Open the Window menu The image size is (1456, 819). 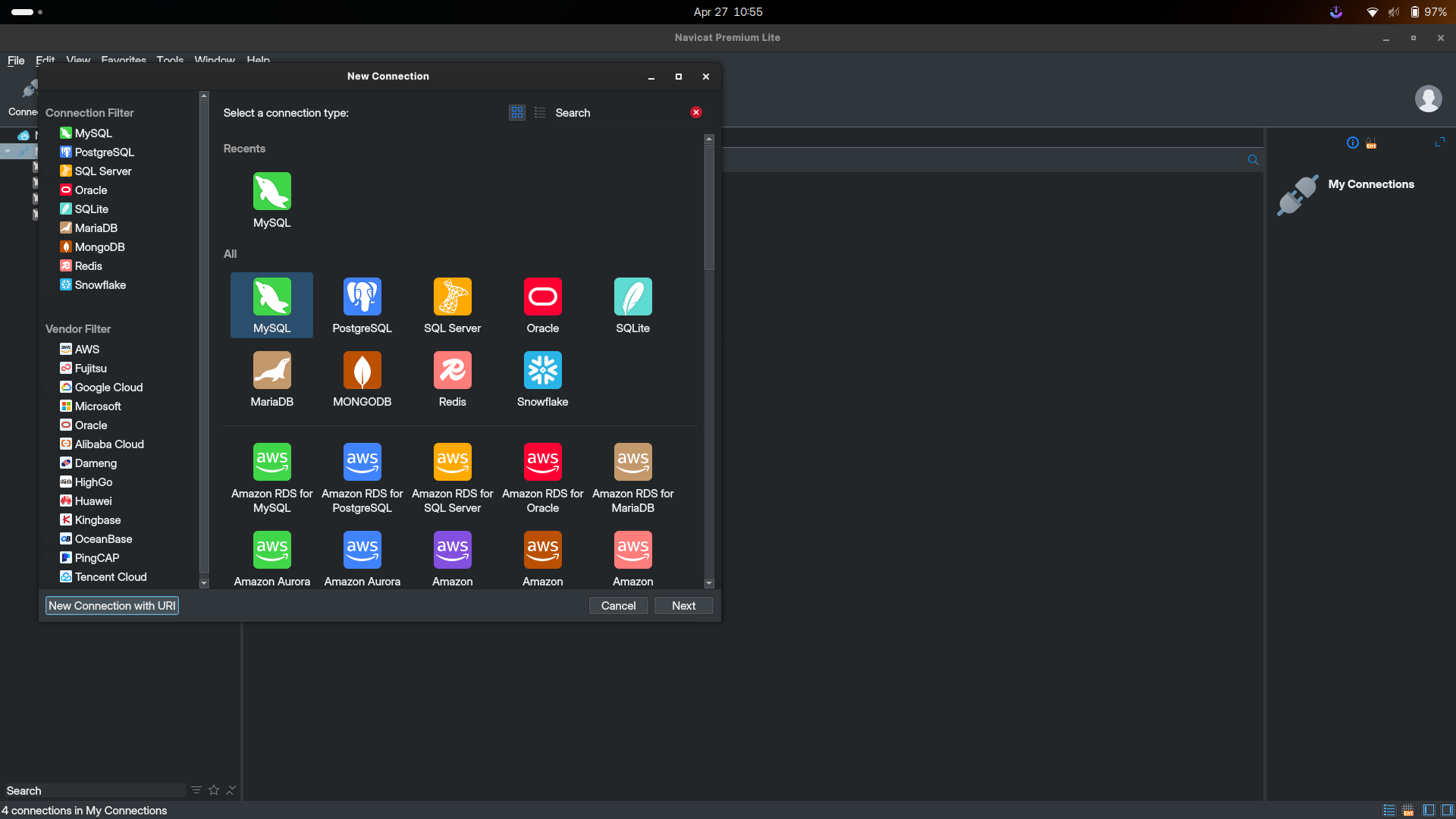[215, 60]
